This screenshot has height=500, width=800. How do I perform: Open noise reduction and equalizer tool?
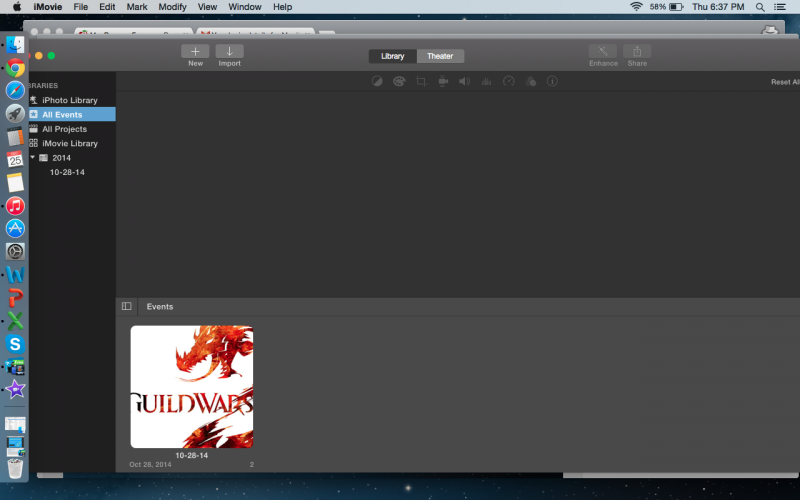[x=486, y=81]
